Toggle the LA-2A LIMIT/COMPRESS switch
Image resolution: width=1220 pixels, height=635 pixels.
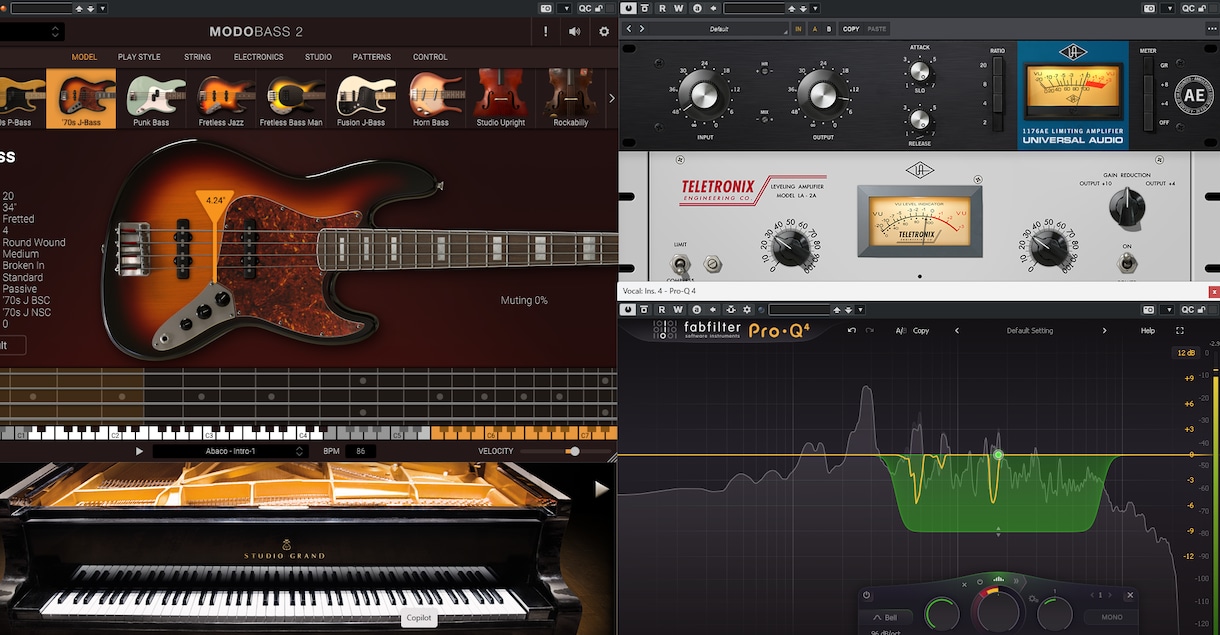coord(680,264)
